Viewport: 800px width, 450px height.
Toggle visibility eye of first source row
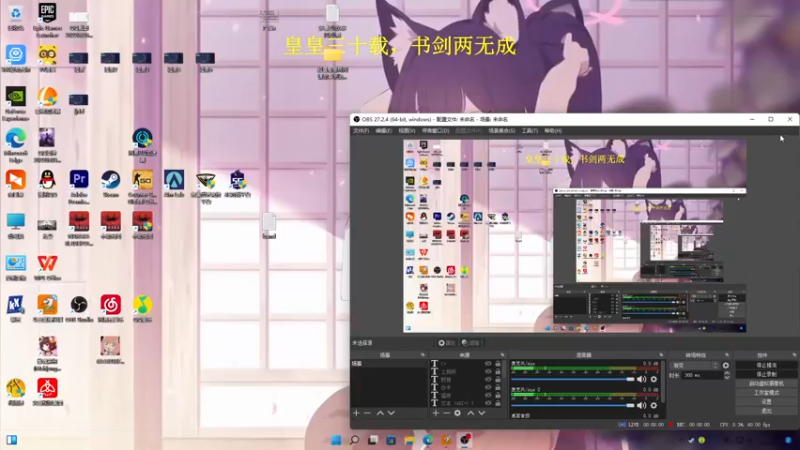tap(488, 364)
